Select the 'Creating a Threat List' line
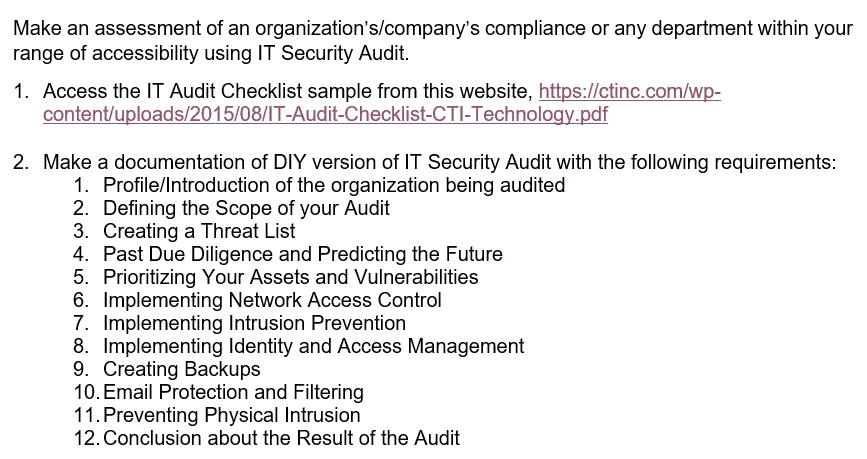This screenshot has width=867, height=459. pos(199,231)
